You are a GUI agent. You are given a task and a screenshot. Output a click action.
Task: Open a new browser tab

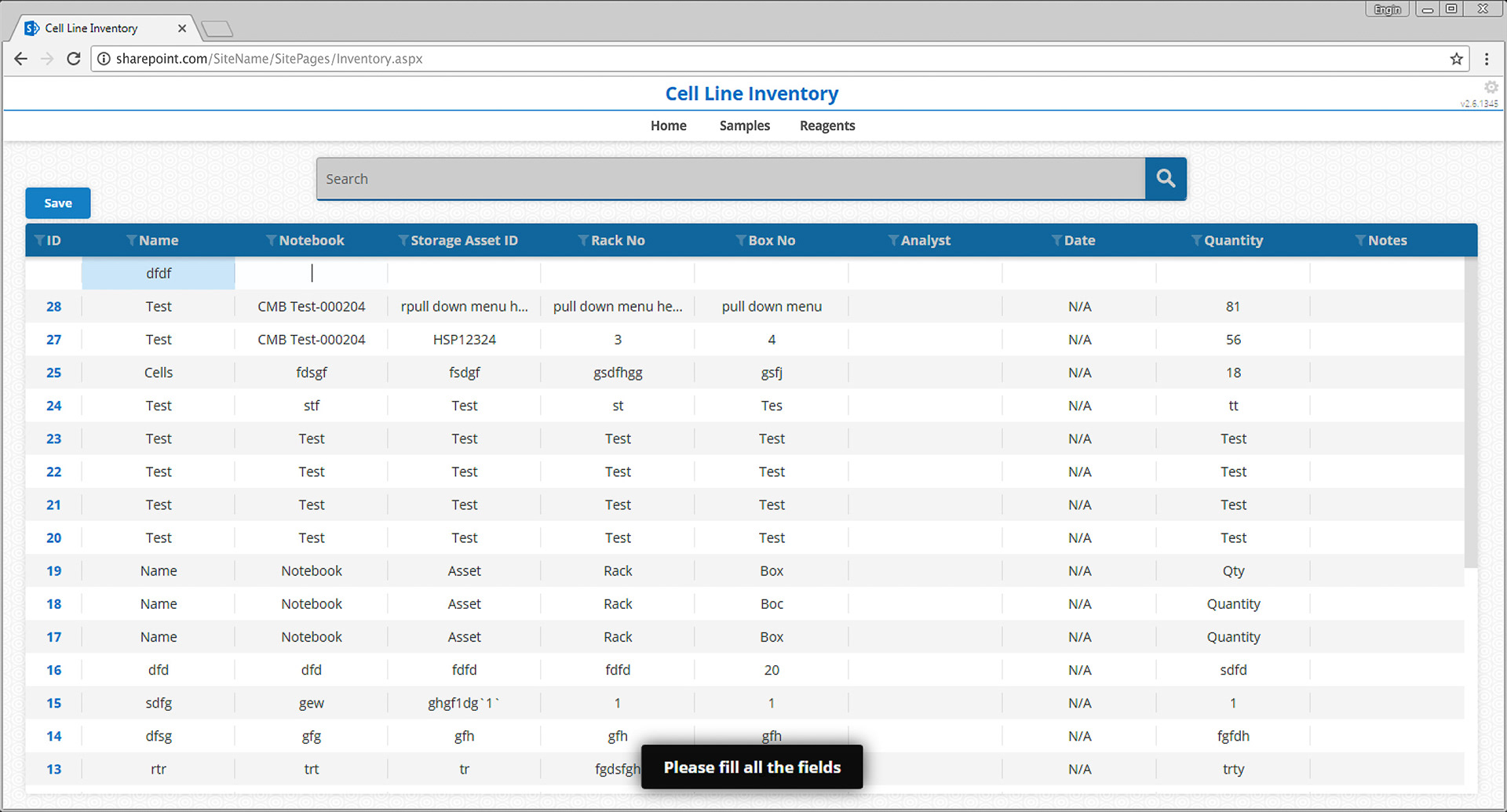click(x=217, y=29)
